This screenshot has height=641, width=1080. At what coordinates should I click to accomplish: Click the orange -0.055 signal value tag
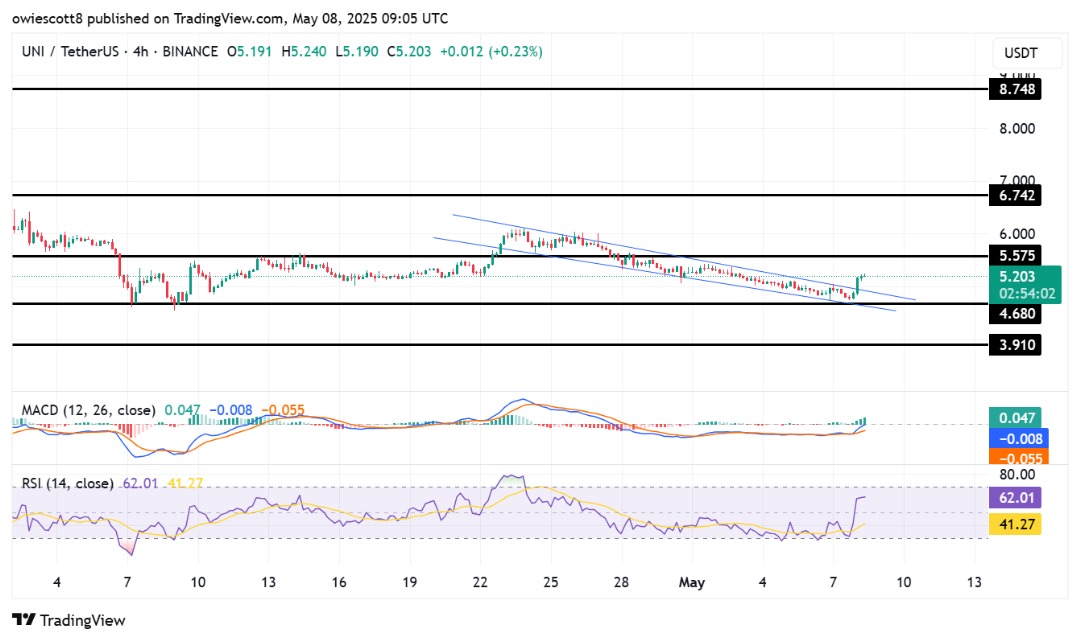click(1014, 458)
